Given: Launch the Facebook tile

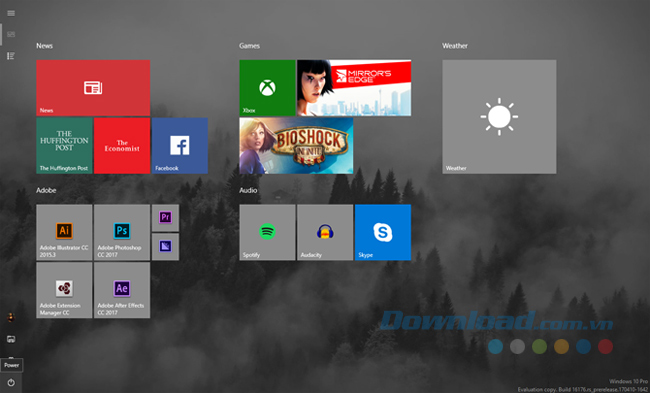Looking at the screenshot, I should [x=179, y=146].
